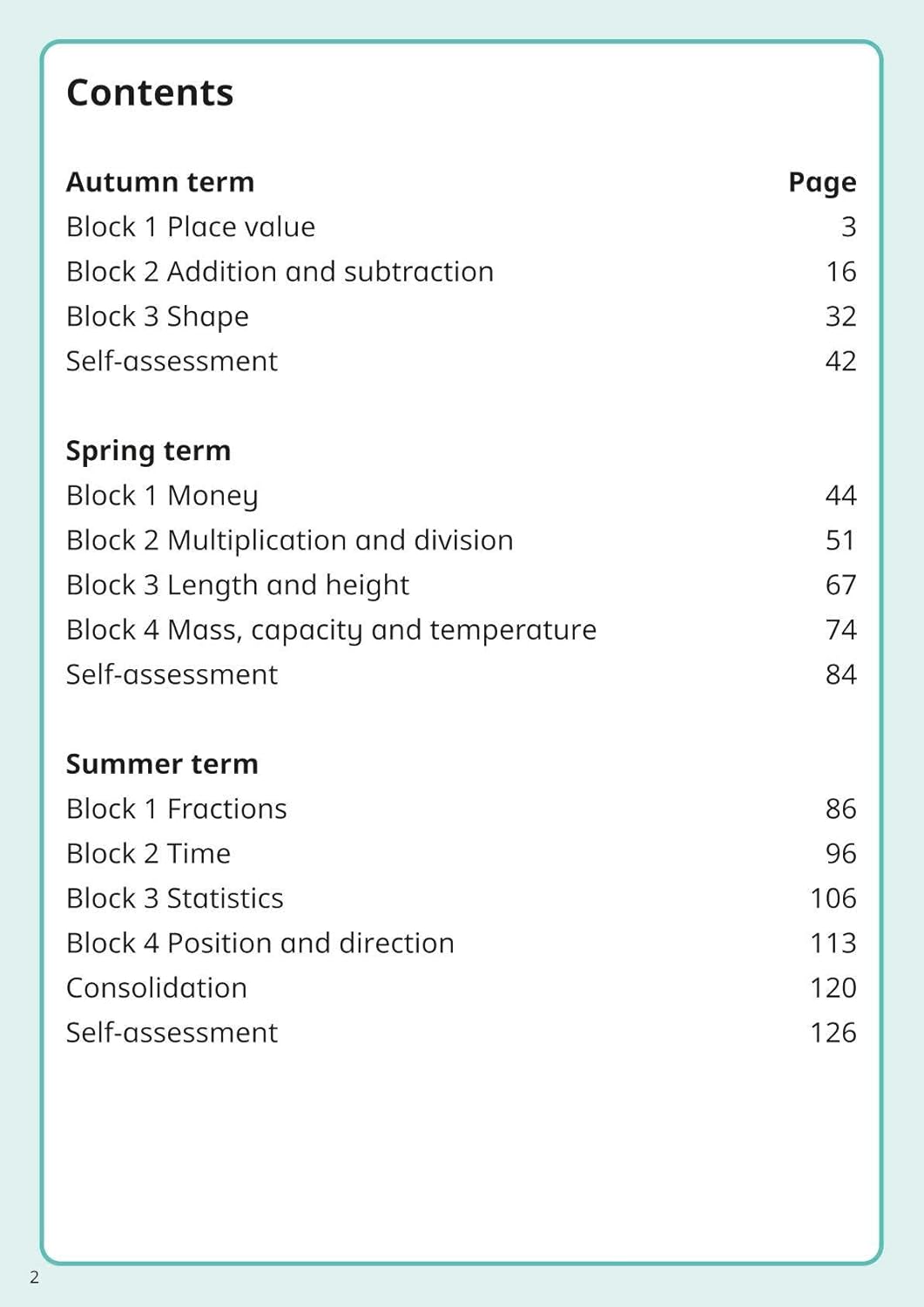Click page number 126 for Self-assessment
The image size is (924, 1307).
coord(833,1033)
